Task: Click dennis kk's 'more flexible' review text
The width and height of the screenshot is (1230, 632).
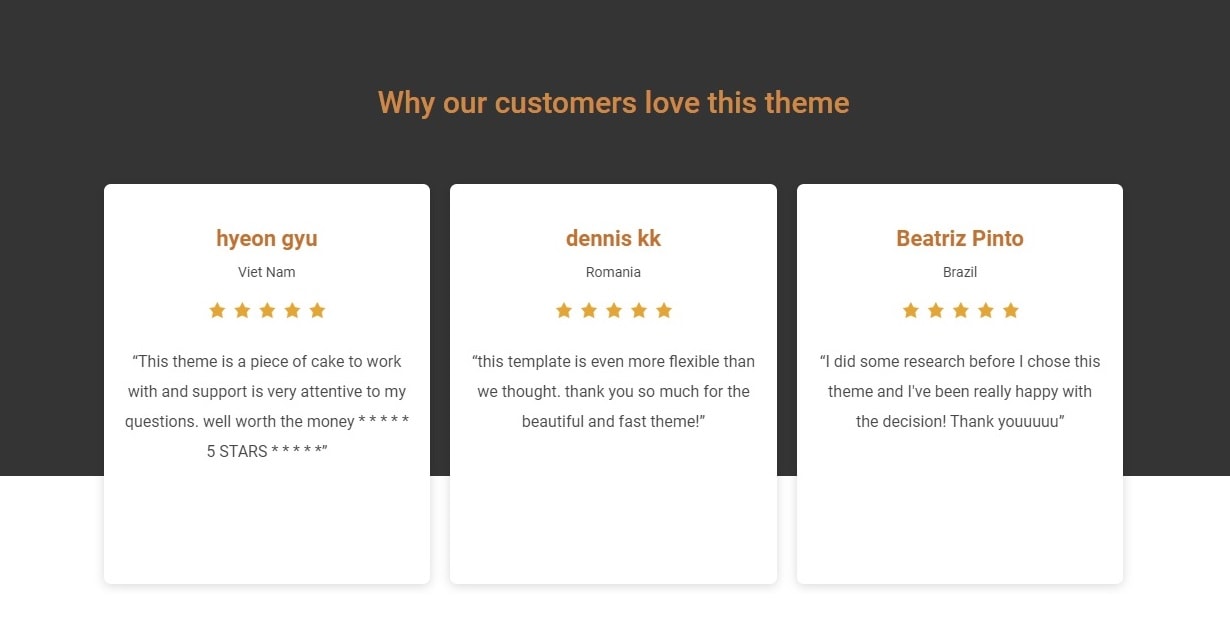Action: pyautogui.click(x=613, y=391)
